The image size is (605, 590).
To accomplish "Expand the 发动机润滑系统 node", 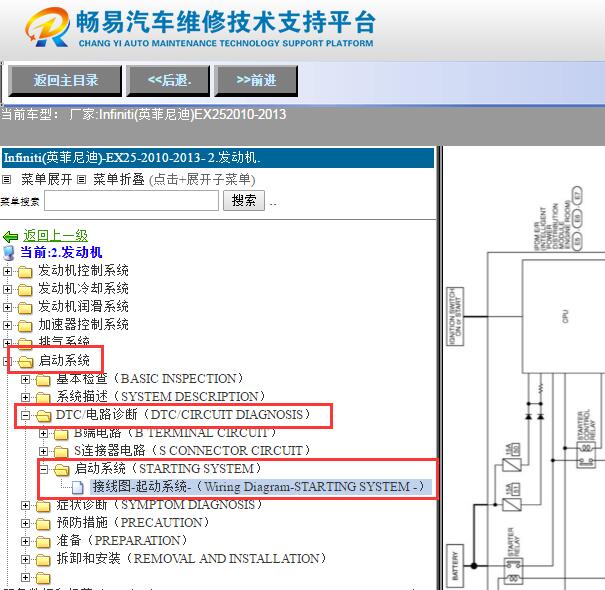I will pos(7,307).
